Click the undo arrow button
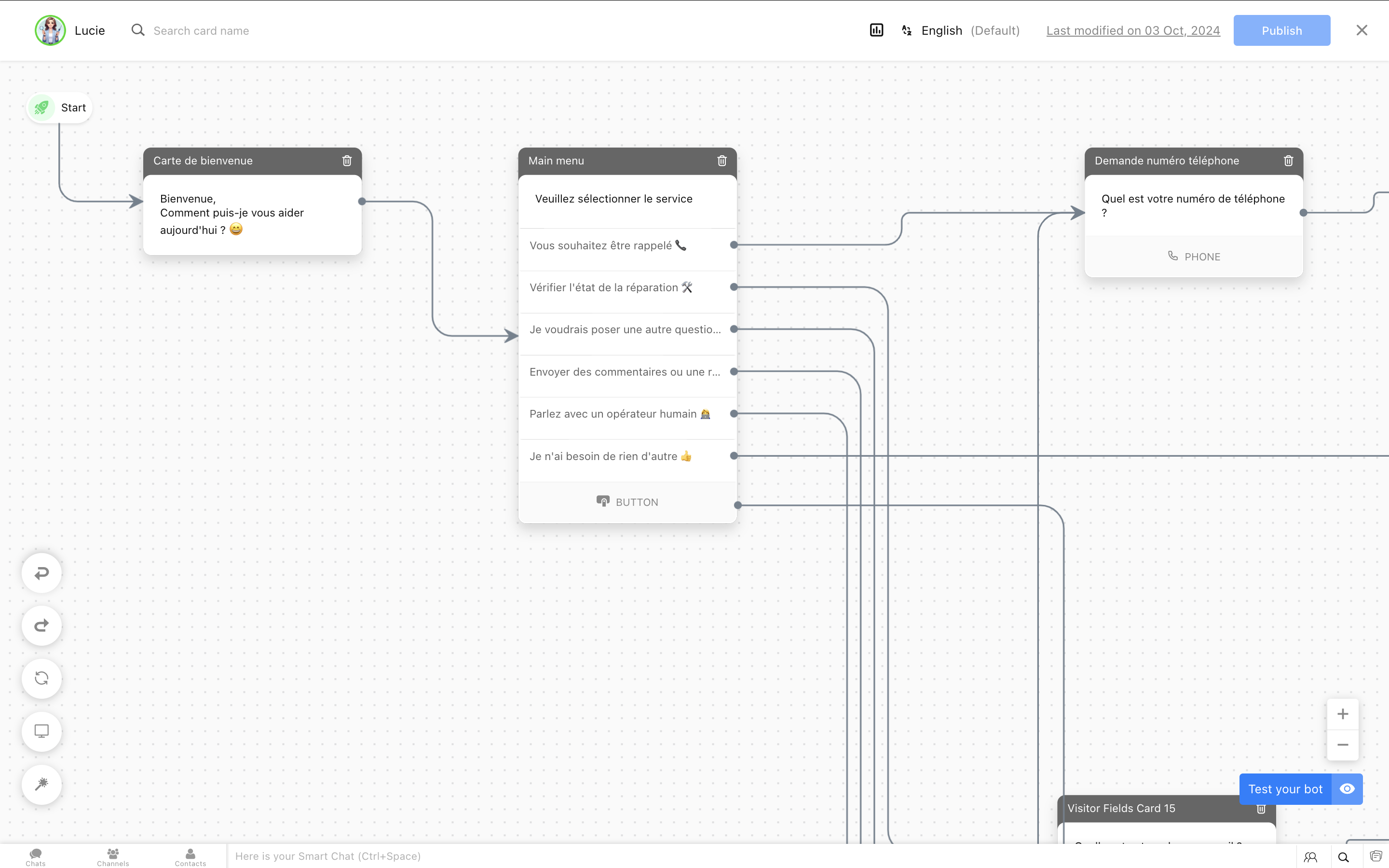Viewport: 1389px width, 868px height. pos(41,573)
